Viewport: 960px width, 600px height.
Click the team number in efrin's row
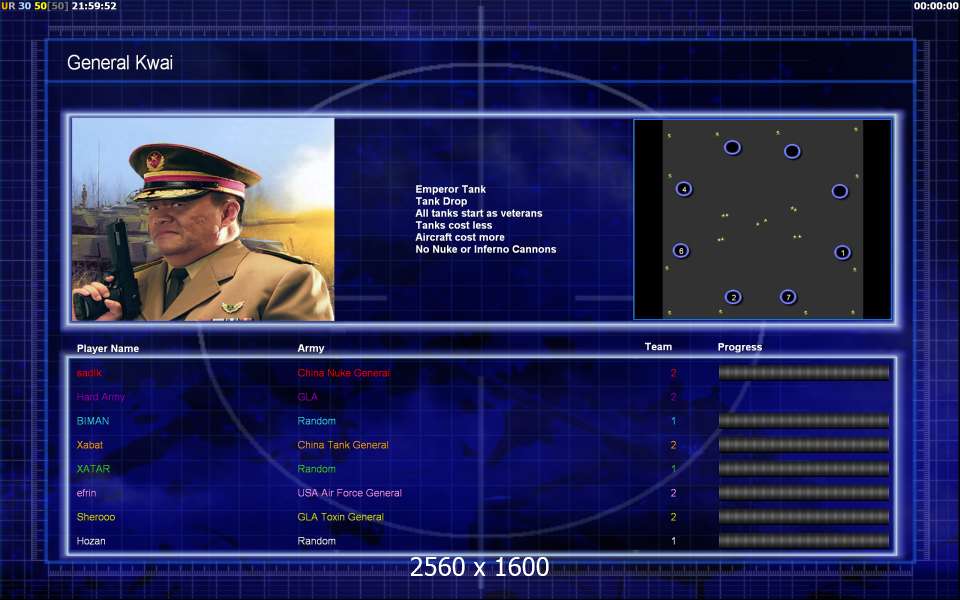[673, 493]
